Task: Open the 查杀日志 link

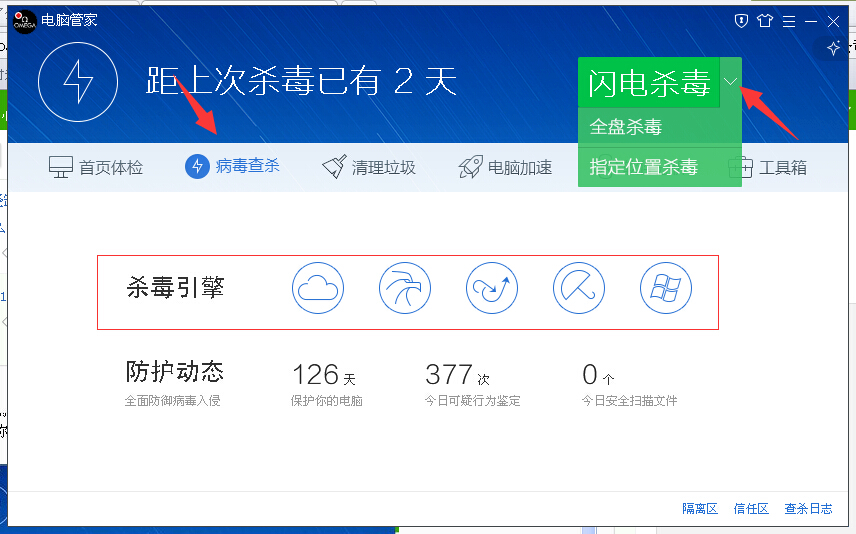Action: pyautogui.click(x=809, y=508)
